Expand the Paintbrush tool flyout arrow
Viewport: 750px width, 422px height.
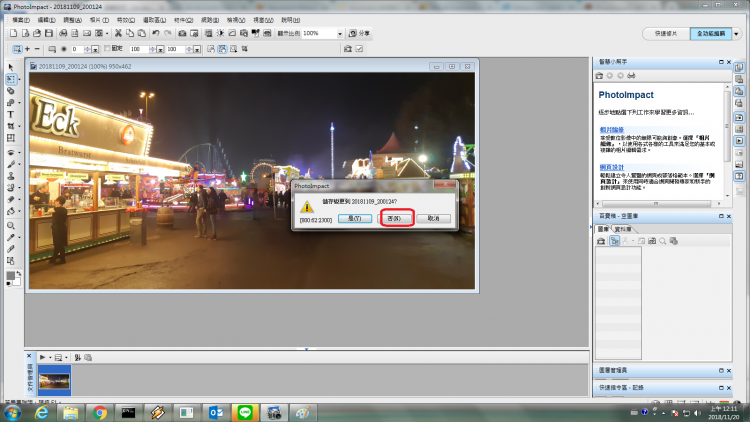19,164
